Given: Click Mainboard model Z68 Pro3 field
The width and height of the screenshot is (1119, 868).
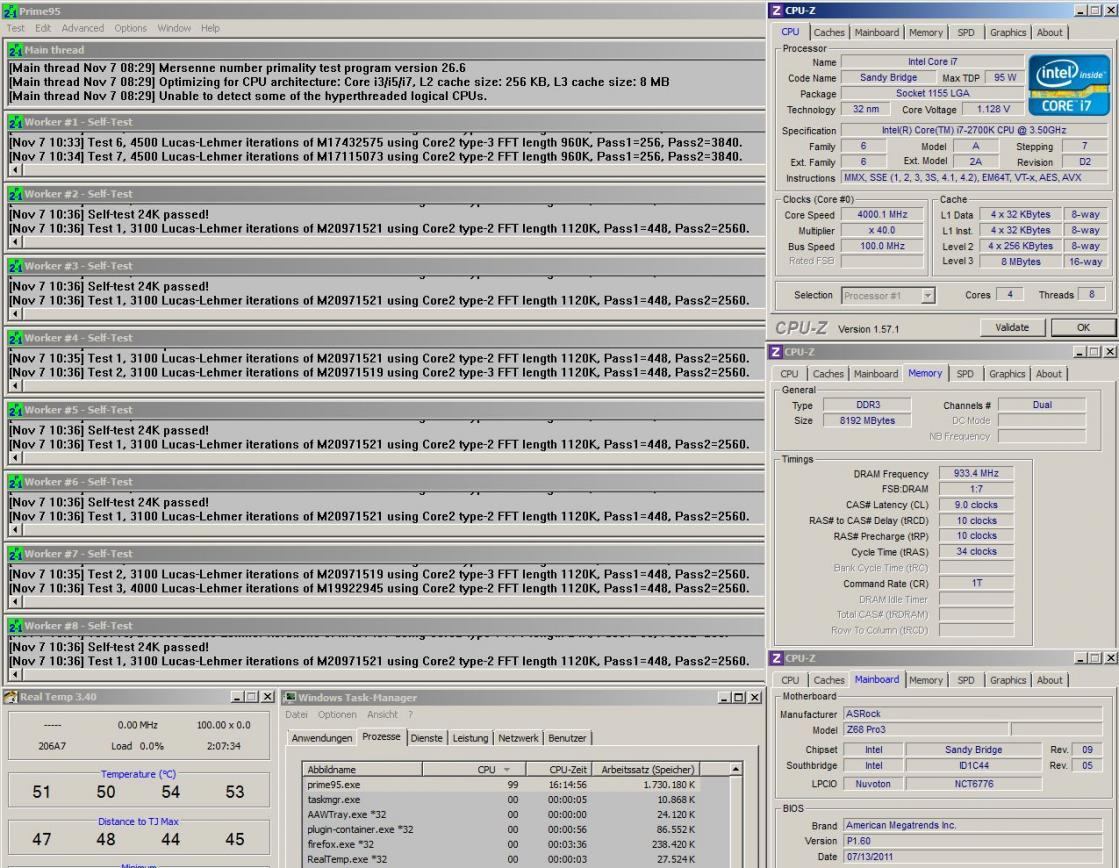Looking at the screenshot, I should click(926, 730).
